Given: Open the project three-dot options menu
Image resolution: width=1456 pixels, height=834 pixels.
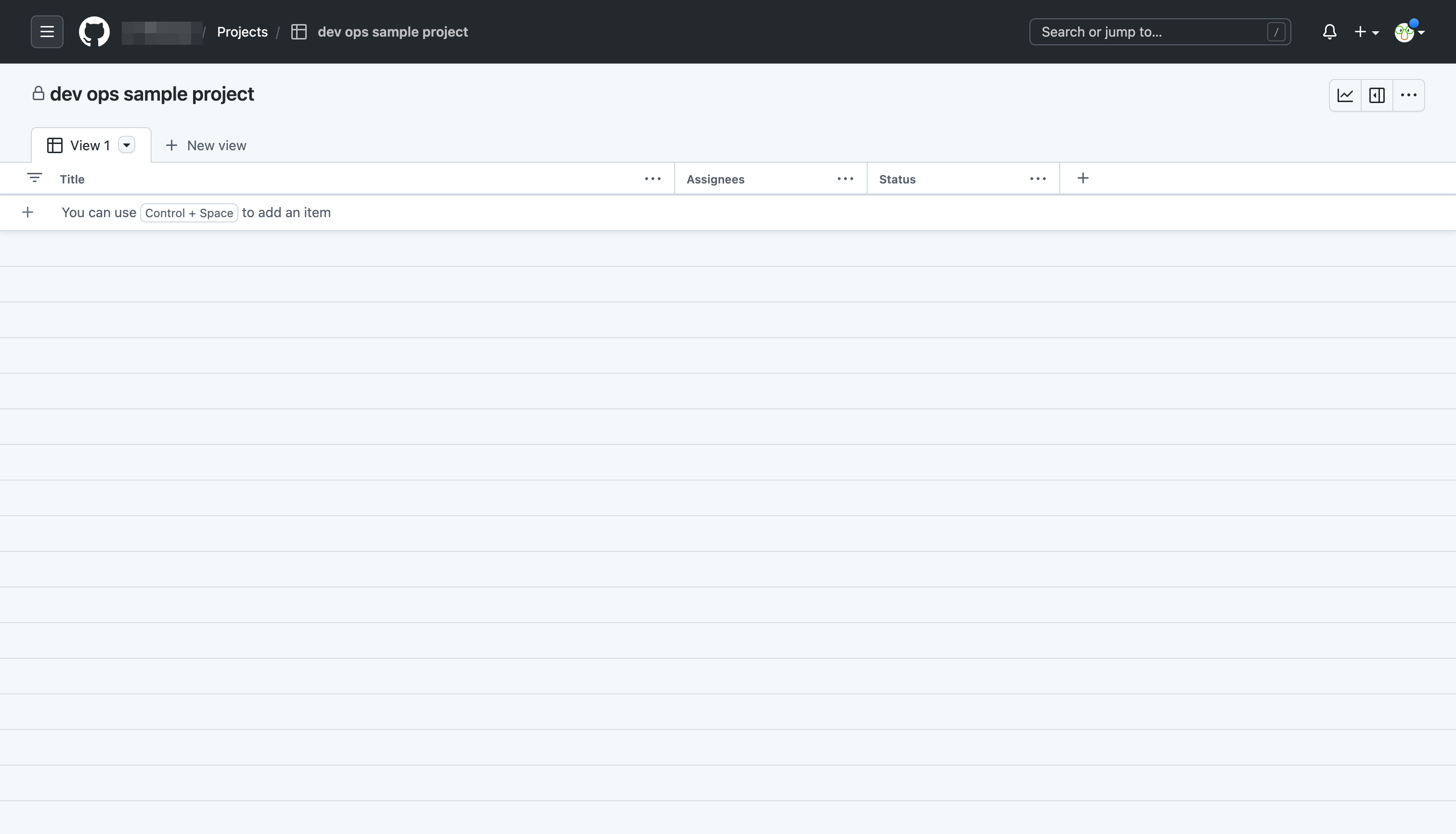Looking at the screenshot, I should coord(1408,95).
